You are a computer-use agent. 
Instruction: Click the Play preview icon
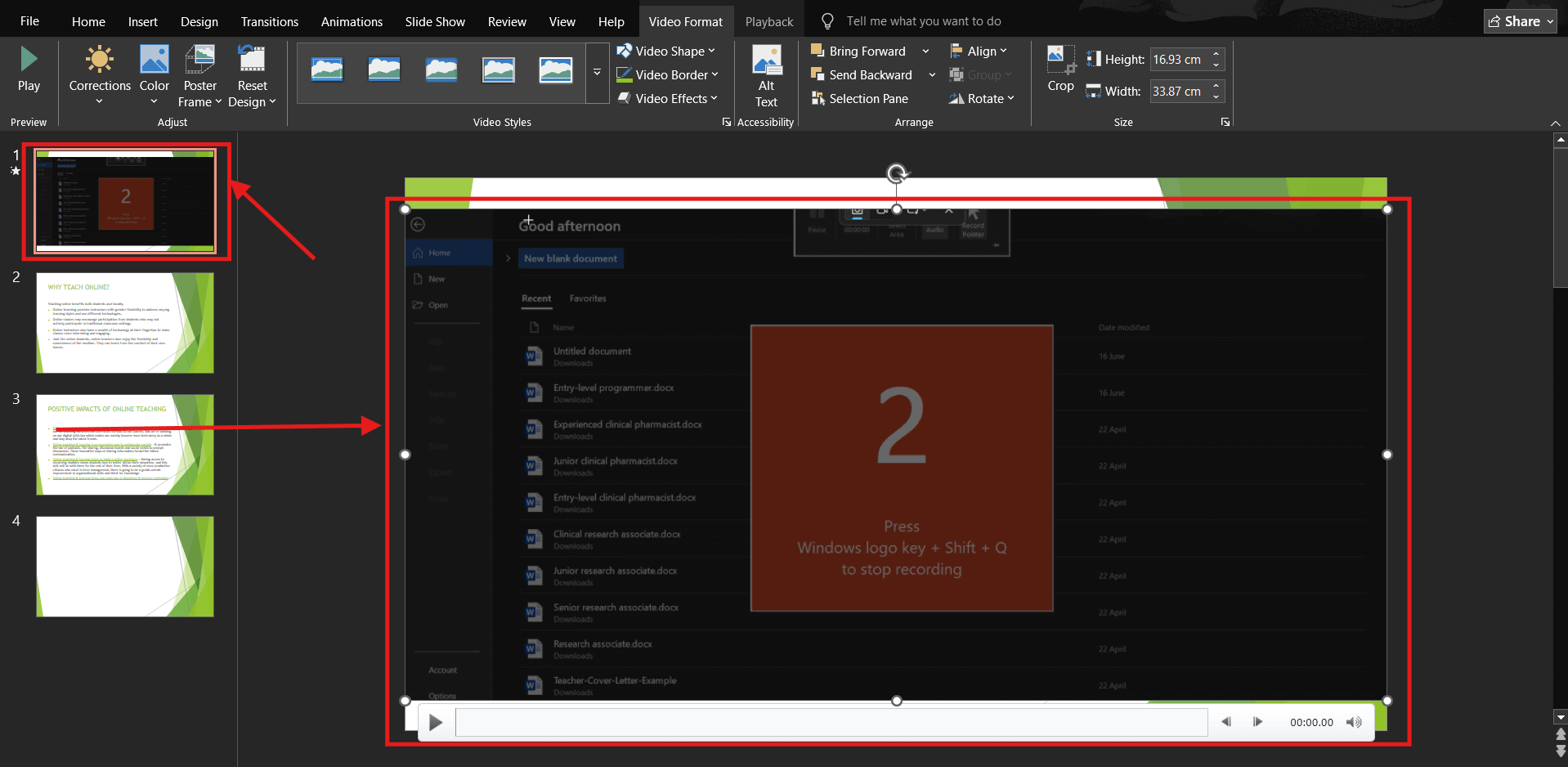[29, 65]
